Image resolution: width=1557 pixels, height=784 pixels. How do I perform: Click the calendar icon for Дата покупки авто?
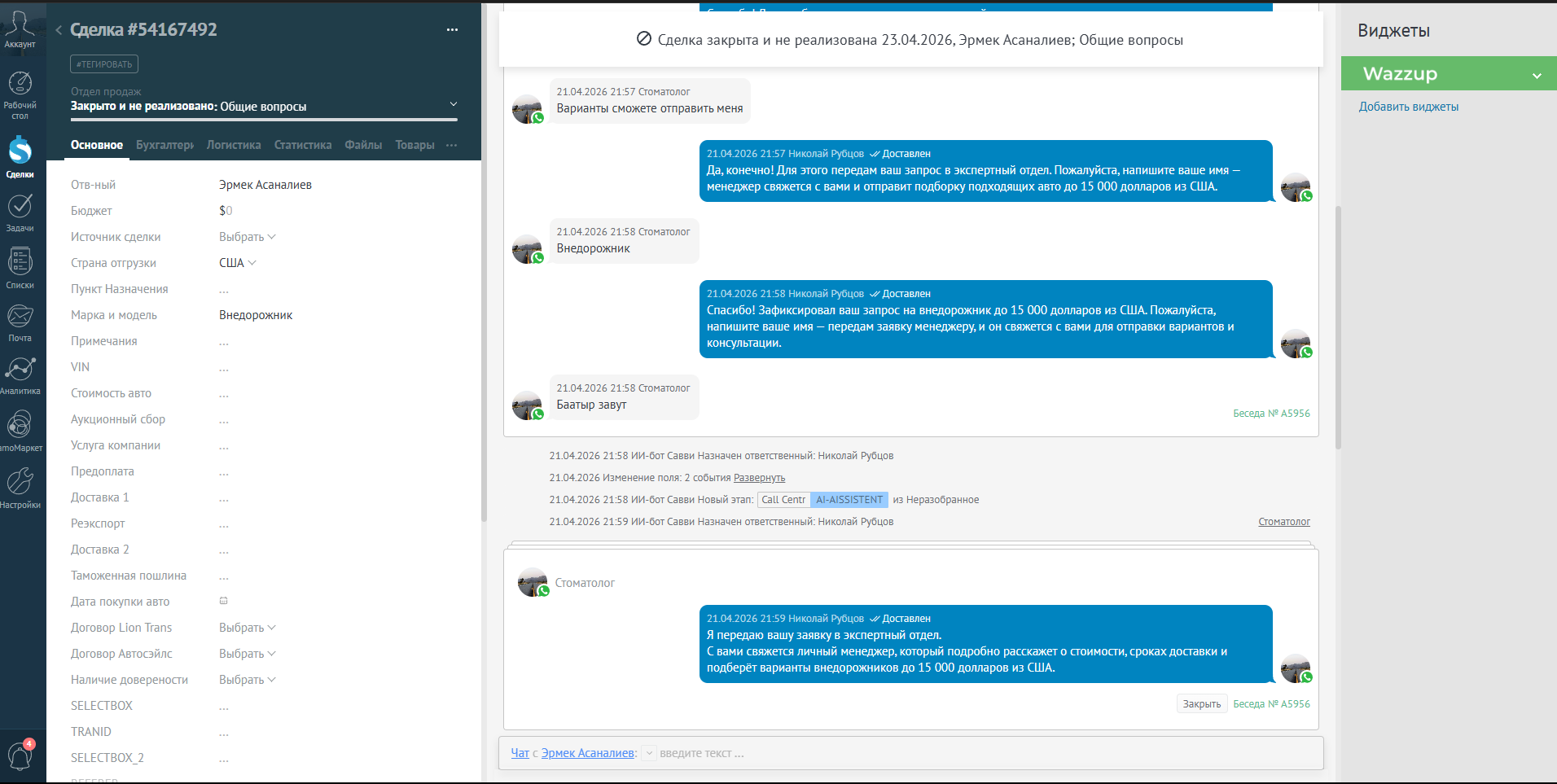click(x=223, y=601)
